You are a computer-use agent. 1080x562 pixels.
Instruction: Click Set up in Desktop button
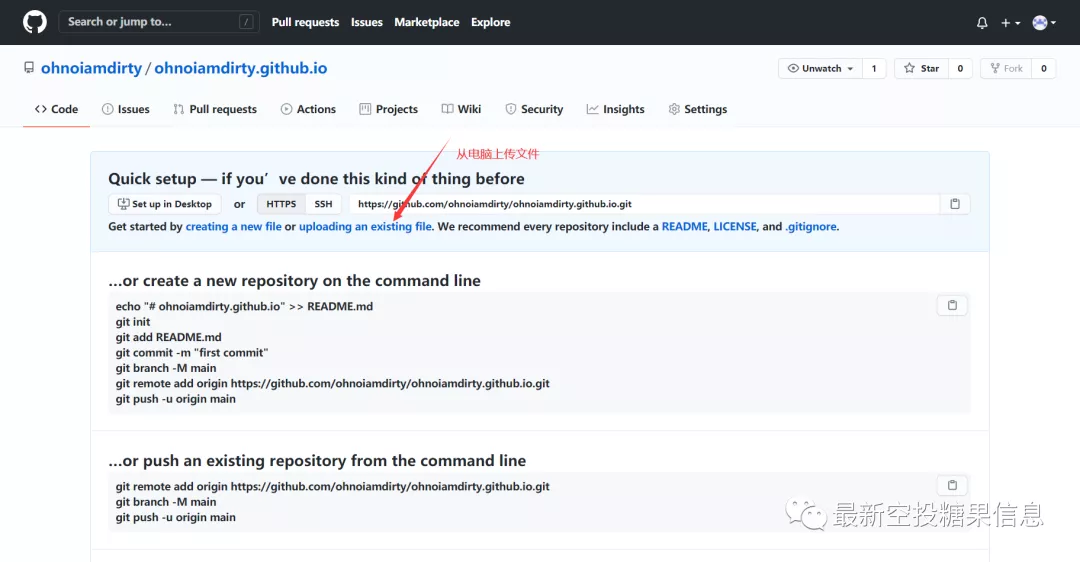(165, 204)
